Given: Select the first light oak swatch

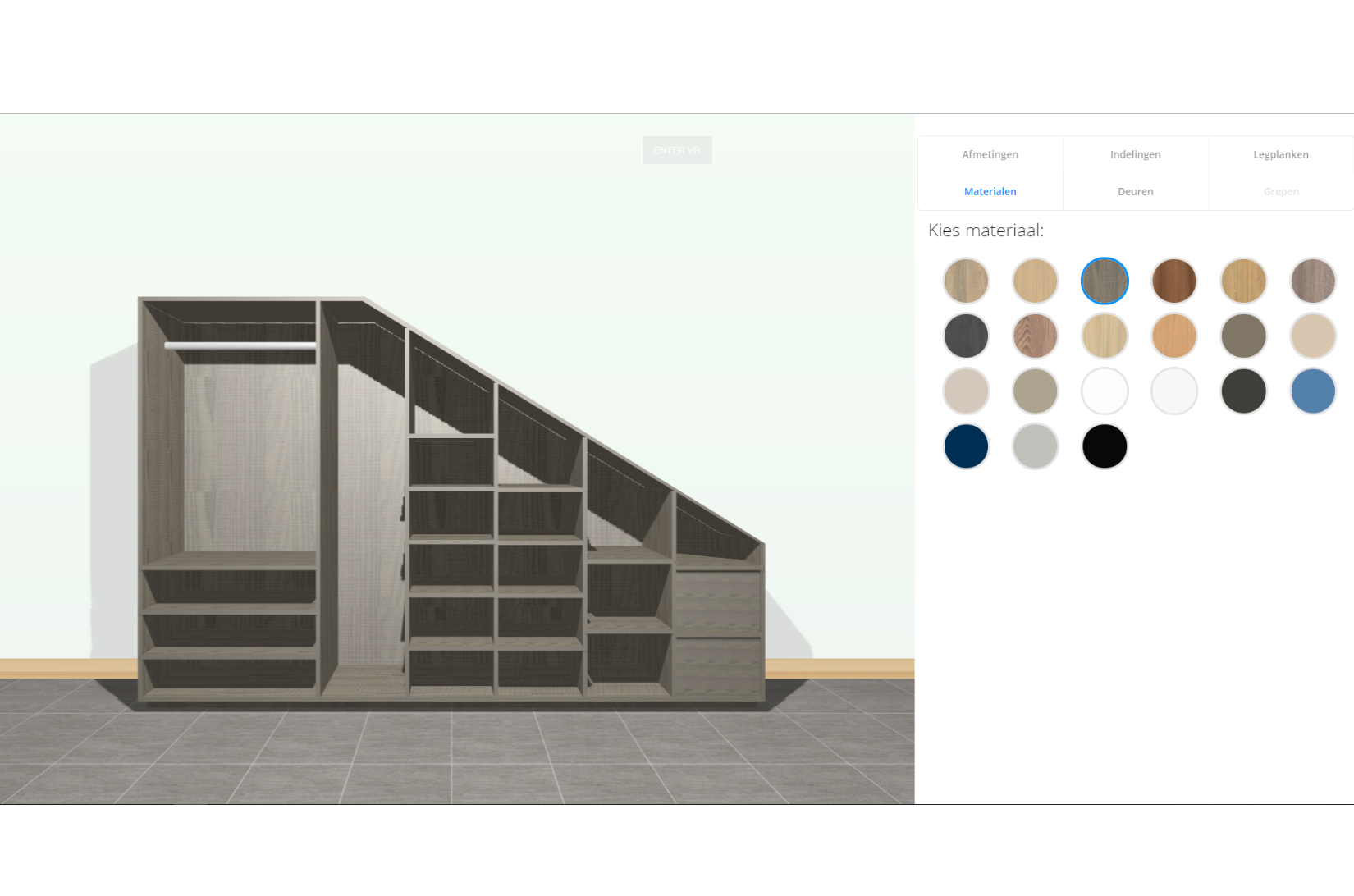Looking at the screenshot, I should coord(966,281).
